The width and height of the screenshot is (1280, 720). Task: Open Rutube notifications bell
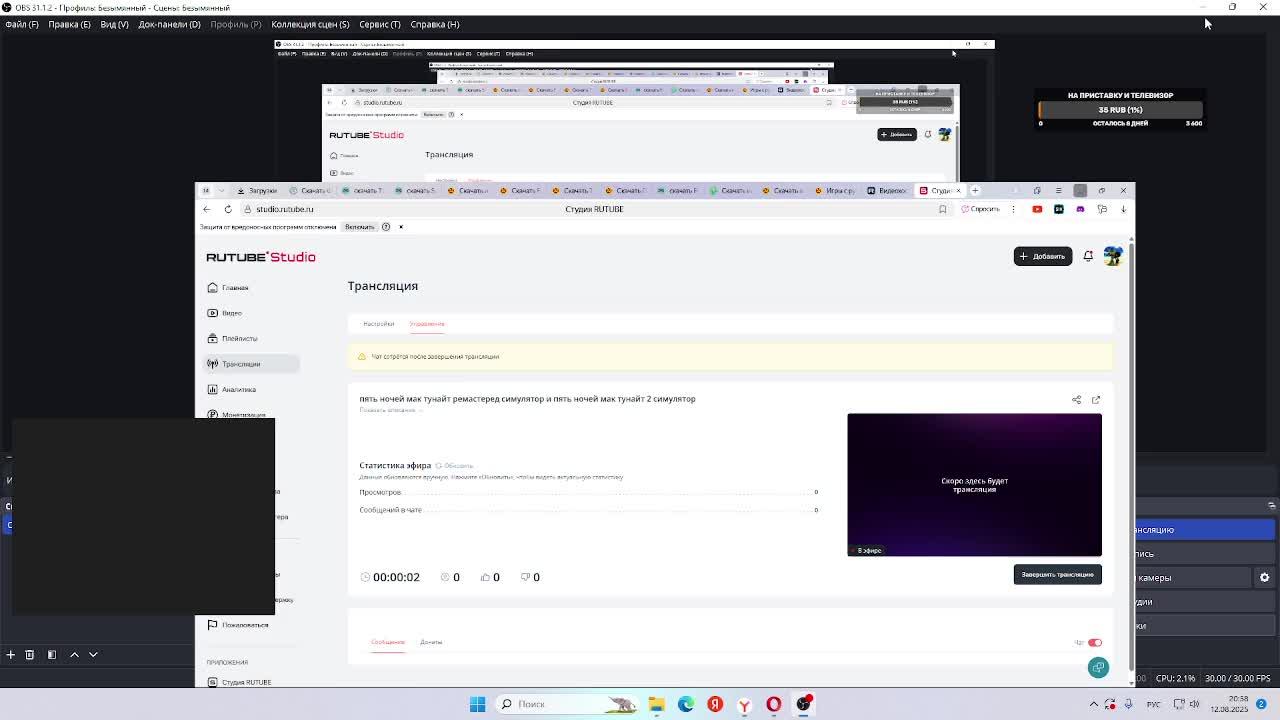(1088, 256)
